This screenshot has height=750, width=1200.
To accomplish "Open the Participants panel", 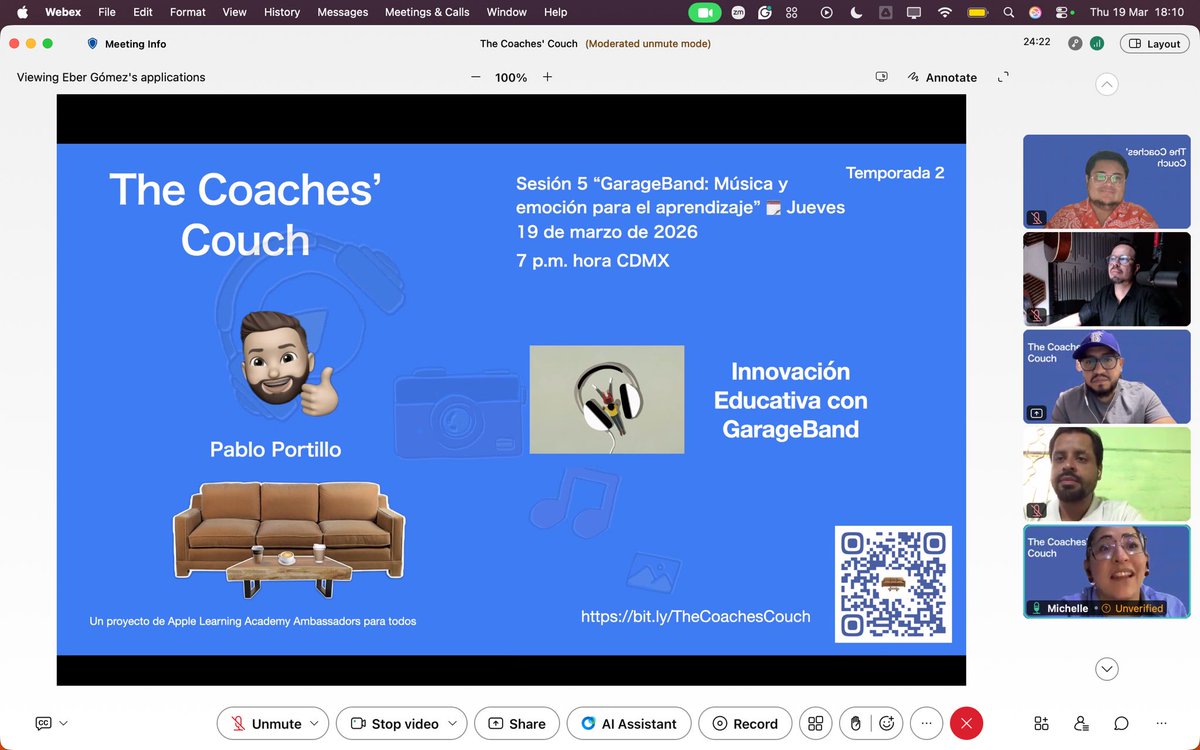I will 1081,723.
